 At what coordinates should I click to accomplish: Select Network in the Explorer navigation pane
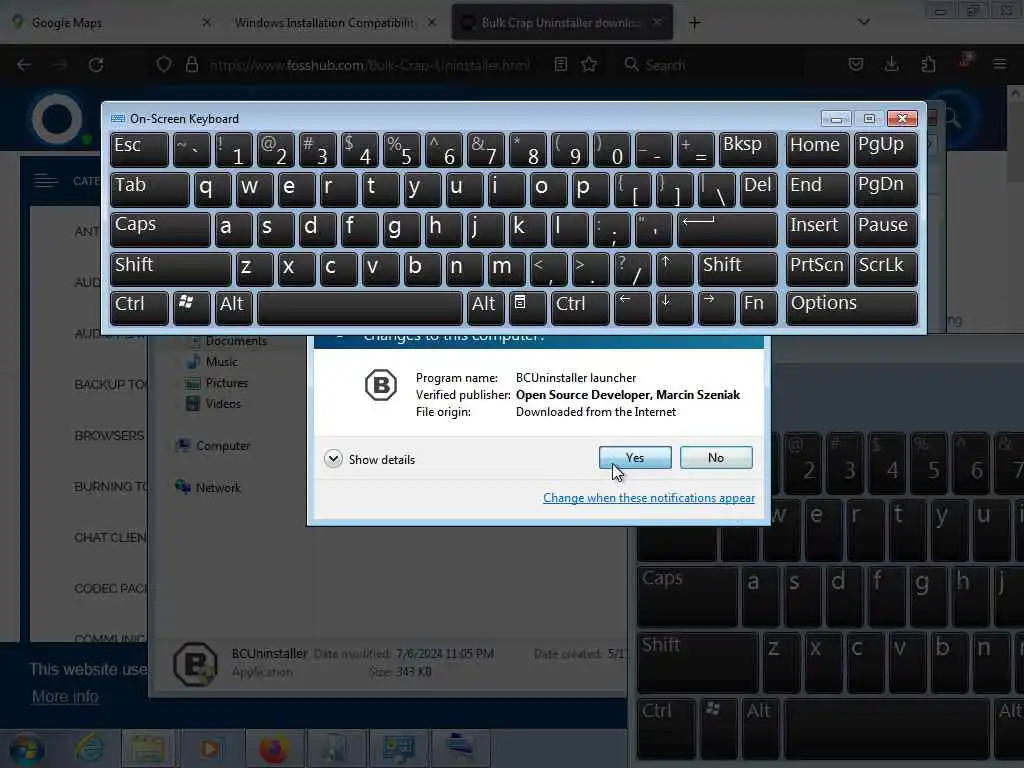pyautogui.click(x=208, y=488)
